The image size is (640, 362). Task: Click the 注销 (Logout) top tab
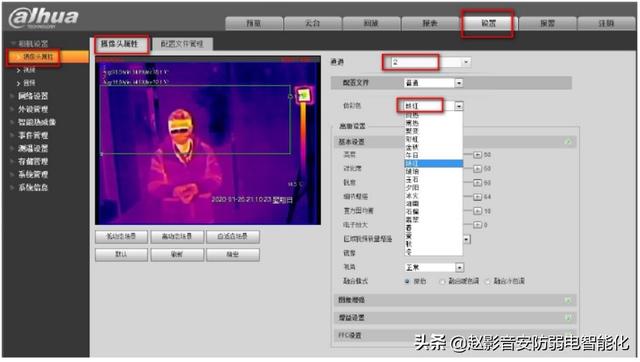click(x=606, y=23)
